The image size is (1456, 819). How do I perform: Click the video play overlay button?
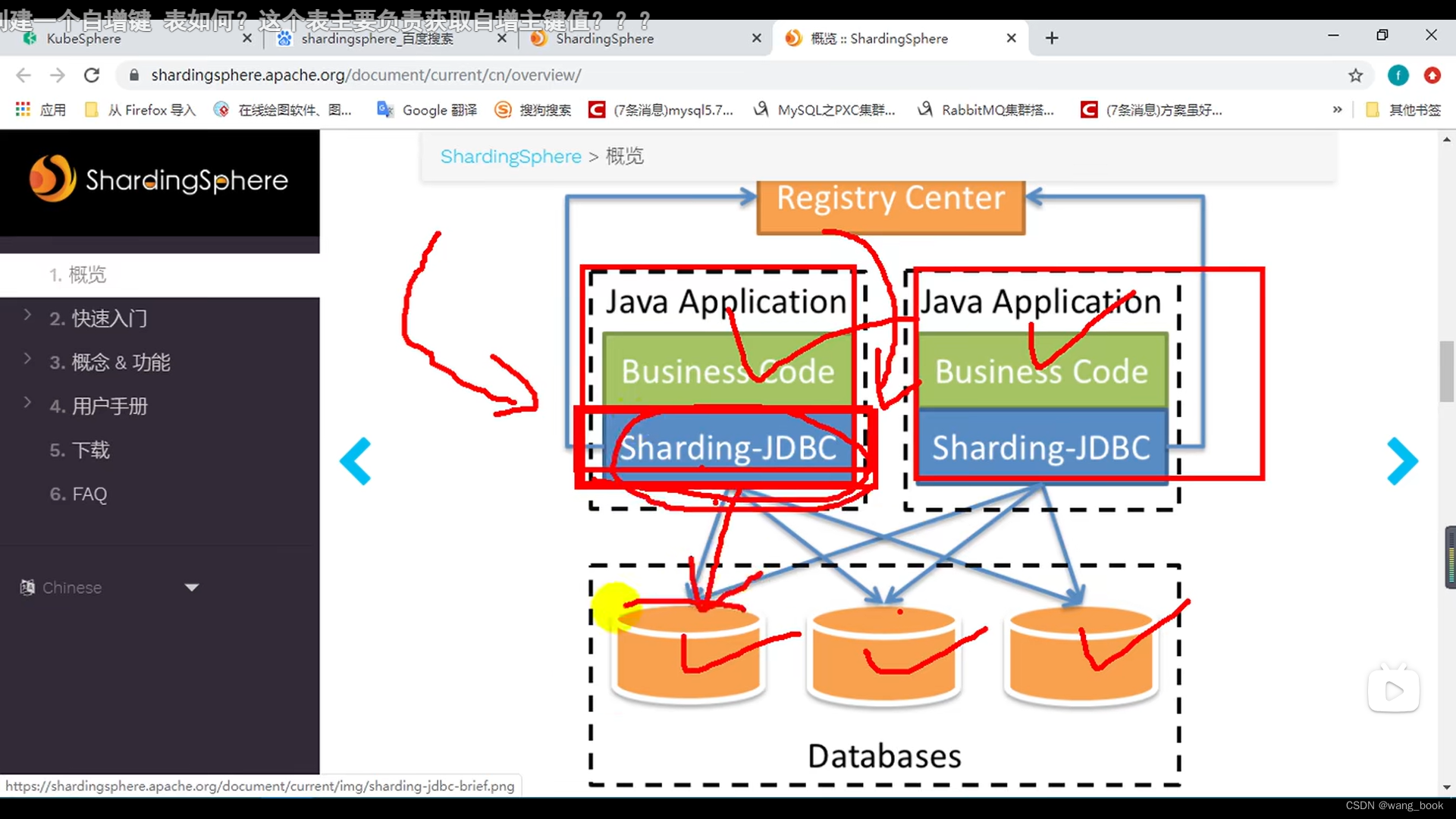tap(1394, 690)
